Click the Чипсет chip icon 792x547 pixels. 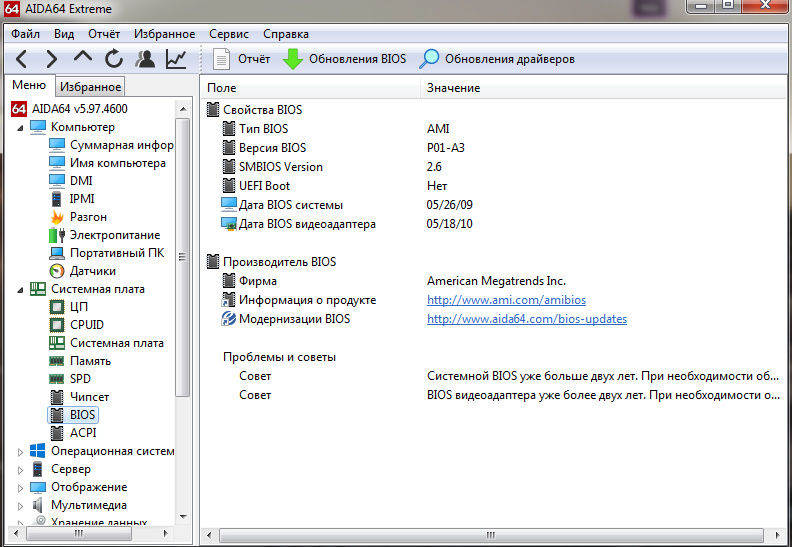[x=57, y=397]
